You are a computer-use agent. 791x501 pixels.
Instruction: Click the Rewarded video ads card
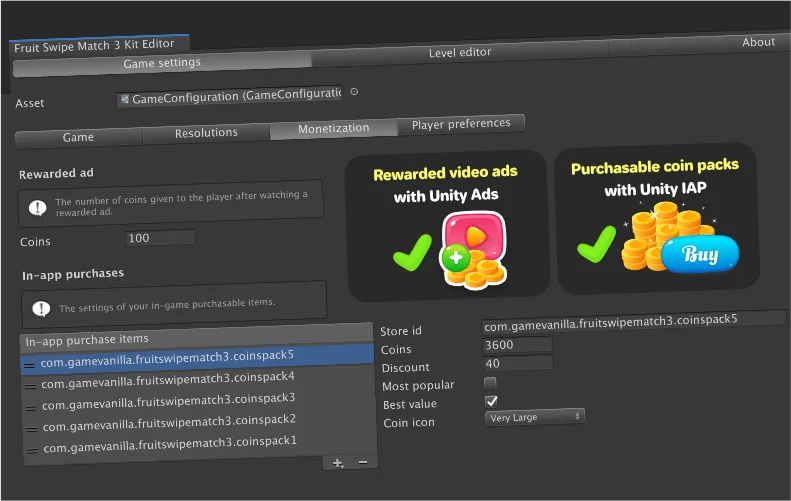[x=447, y=225]
